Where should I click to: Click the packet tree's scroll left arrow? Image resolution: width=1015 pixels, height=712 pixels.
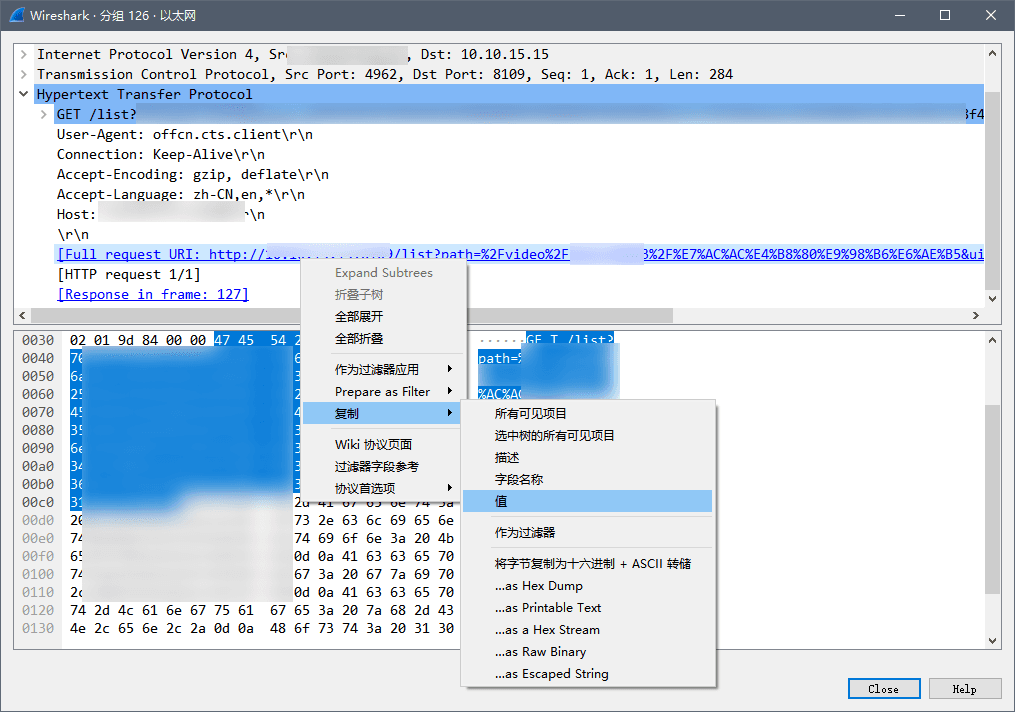pyautogui.click(x=23, y=315)
